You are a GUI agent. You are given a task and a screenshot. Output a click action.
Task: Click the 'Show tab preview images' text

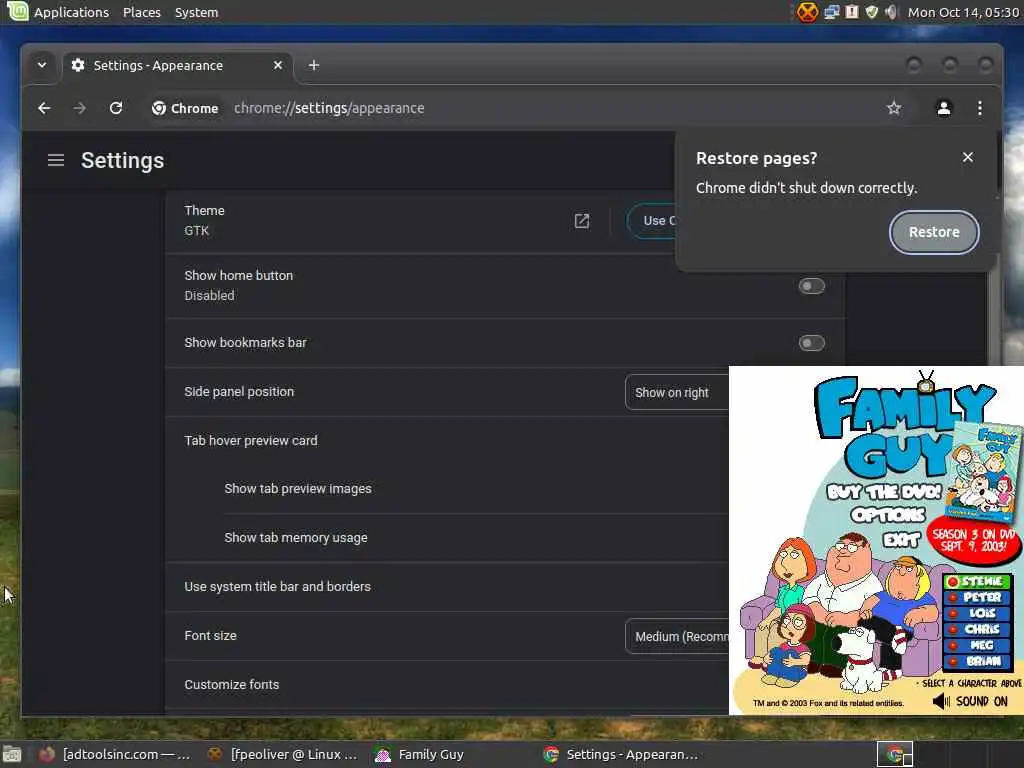point(298,488)
